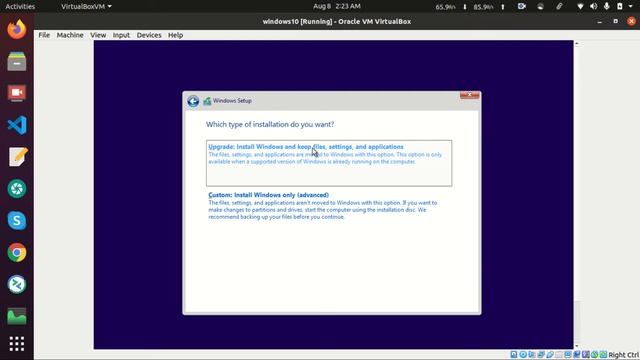Open the File menu in VirtualBox
The width and height of the screenshot is (640, 360).
coord(44,35)
